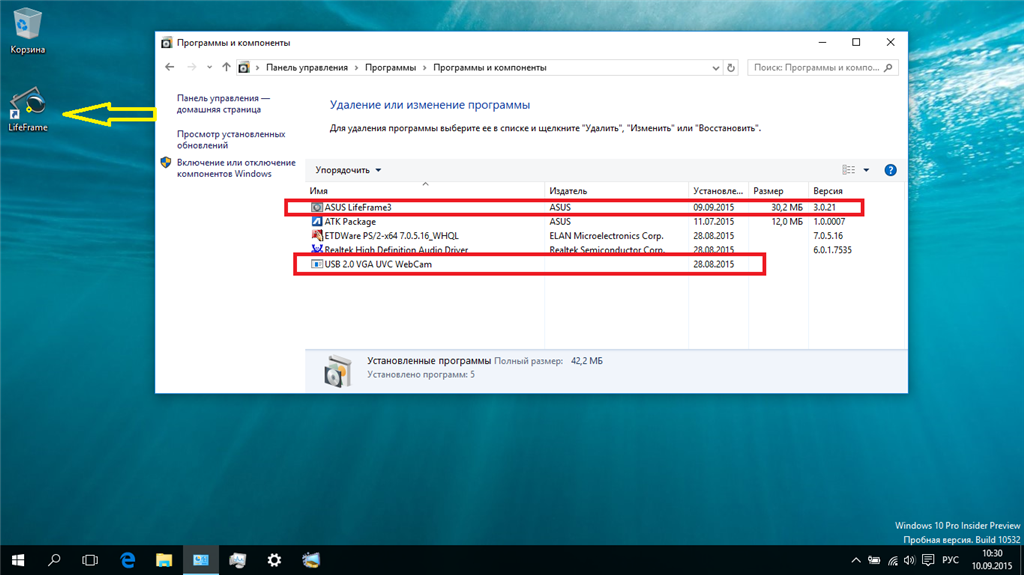
Task: Click active Control Panel taskbar button
Action: [x=200, y=560]
